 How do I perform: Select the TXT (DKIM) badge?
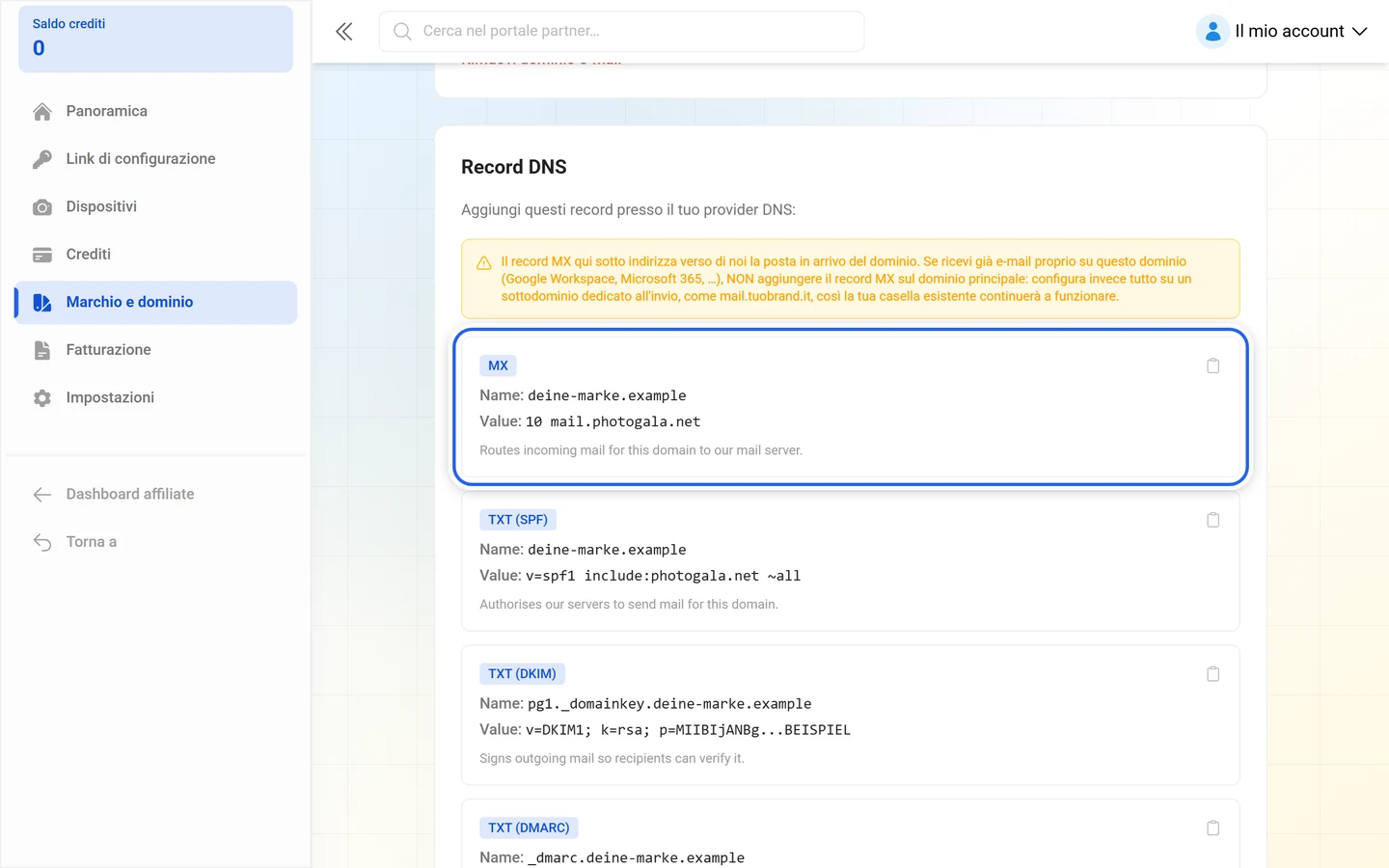click(x=522, y=674)
